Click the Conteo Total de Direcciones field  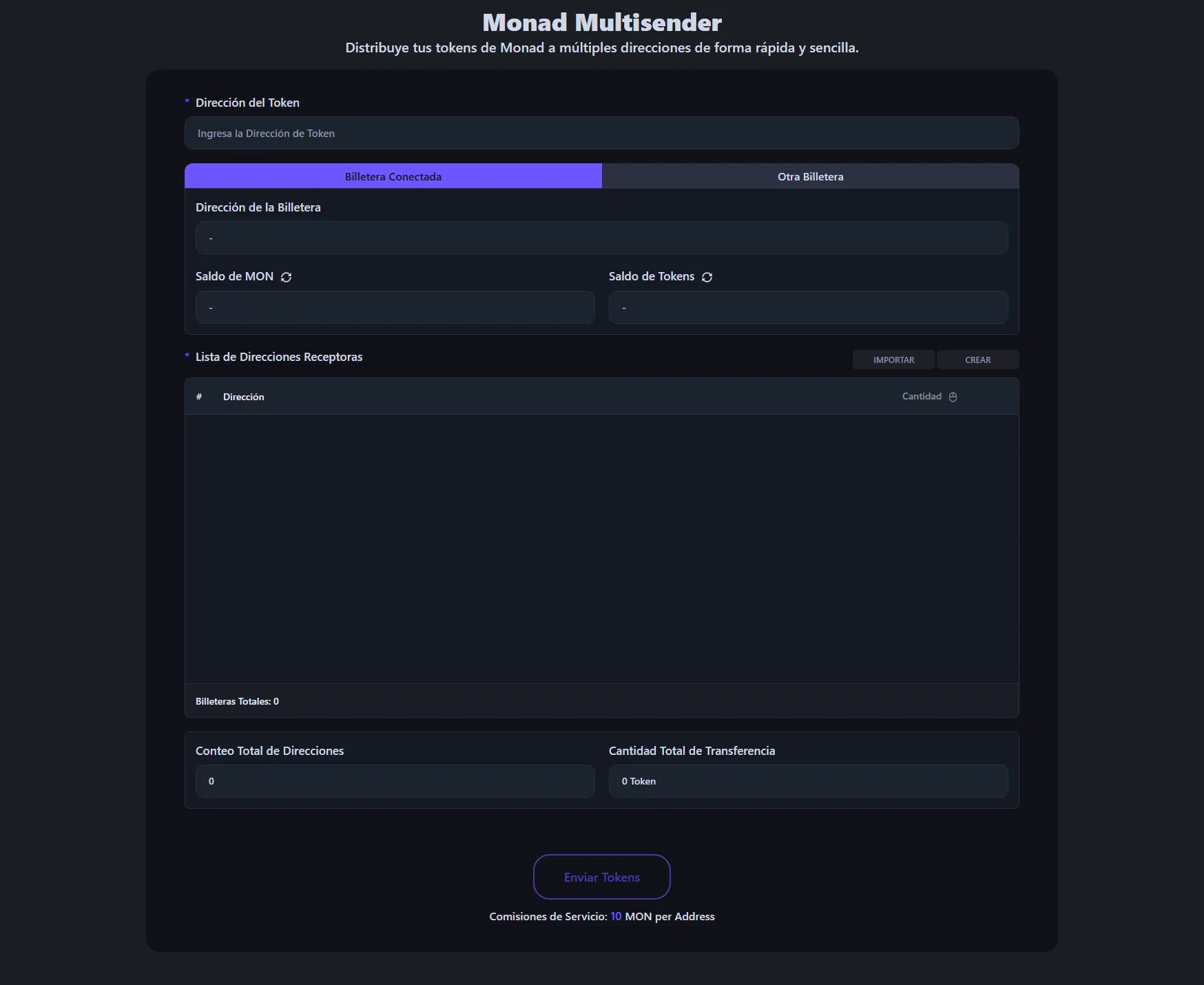pyautogui.click(x=395, y=781)
